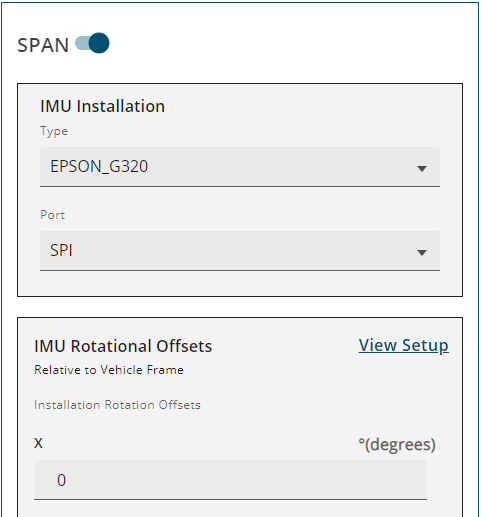This screenshot has width=481, height=517.
Task: Select the SPI value text
Action: (x=61, y=250)
